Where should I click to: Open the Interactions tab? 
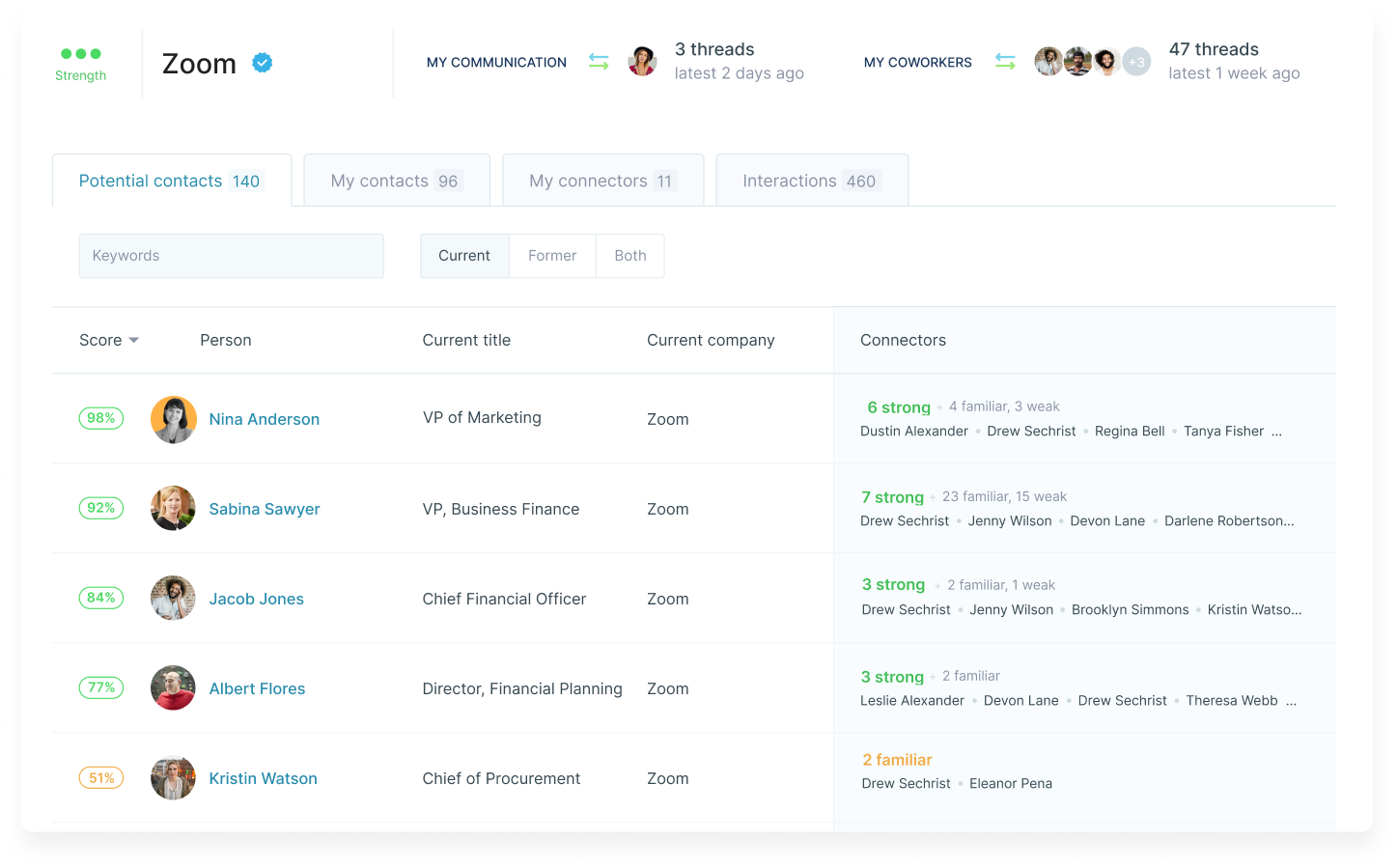coord(811,181)
